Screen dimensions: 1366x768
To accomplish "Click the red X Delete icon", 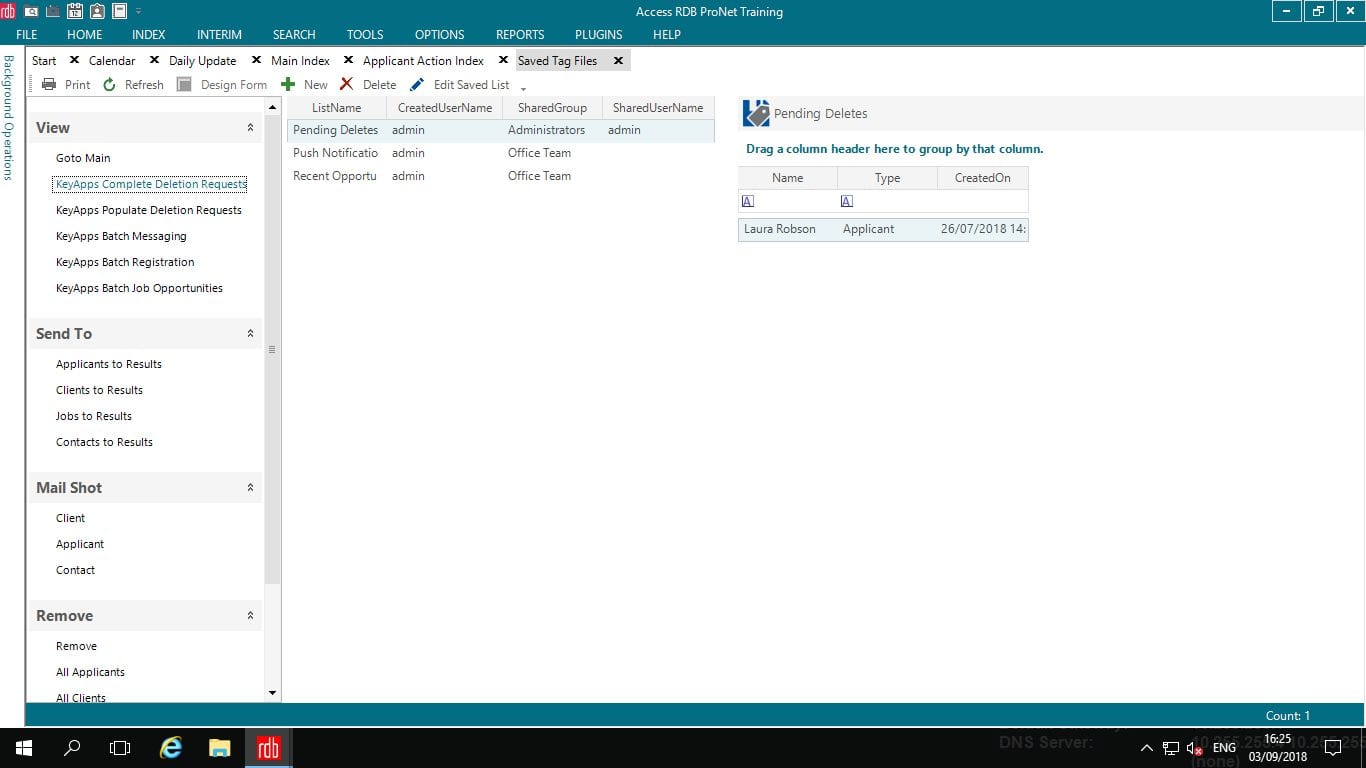I will 346,85.
